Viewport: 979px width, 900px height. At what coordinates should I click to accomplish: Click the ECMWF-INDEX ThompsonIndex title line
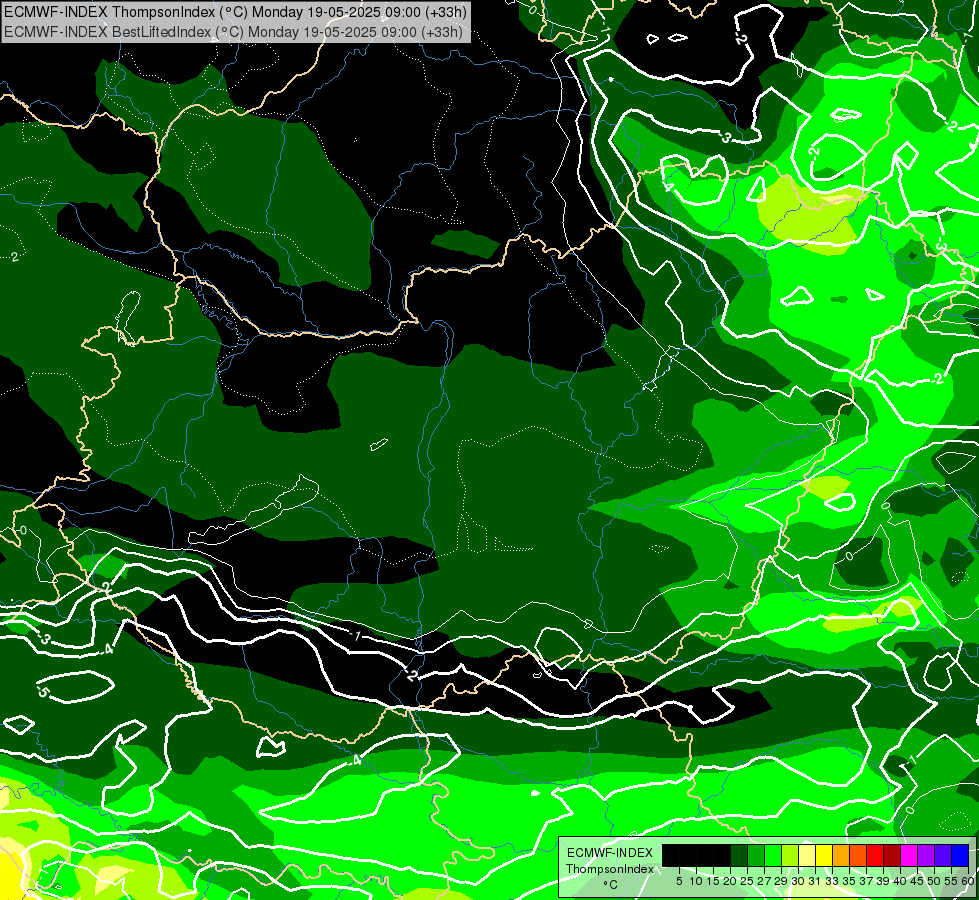tap(235, 11)
